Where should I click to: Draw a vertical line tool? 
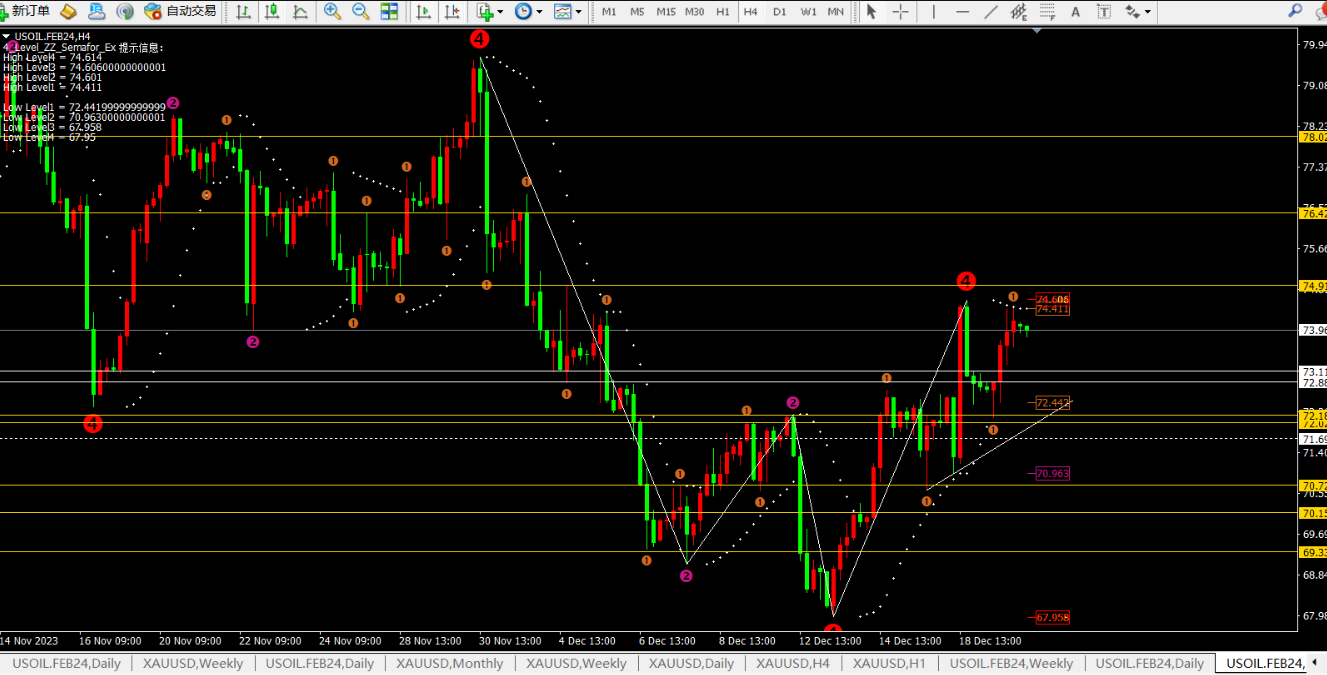933,12
